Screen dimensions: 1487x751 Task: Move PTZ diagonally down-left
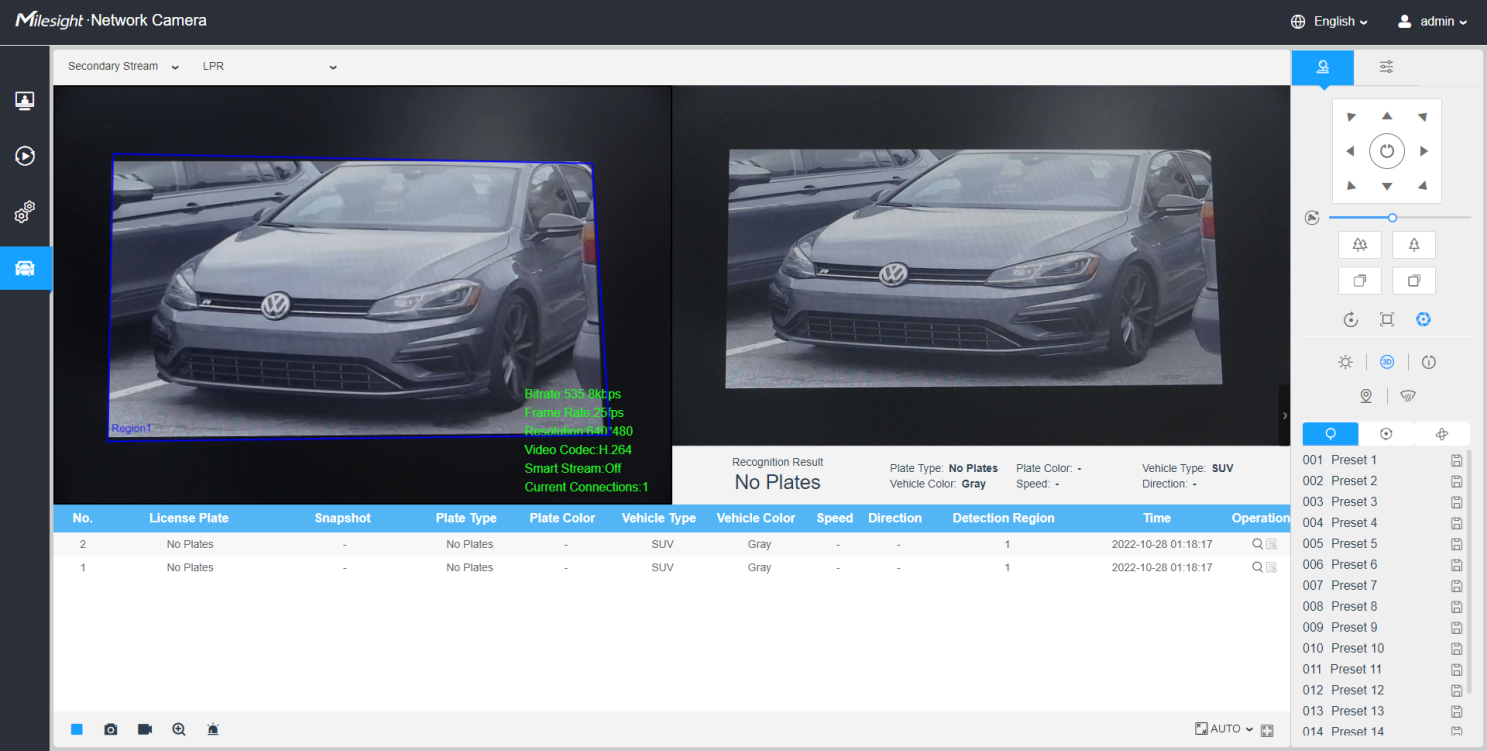pos(1351,185)
